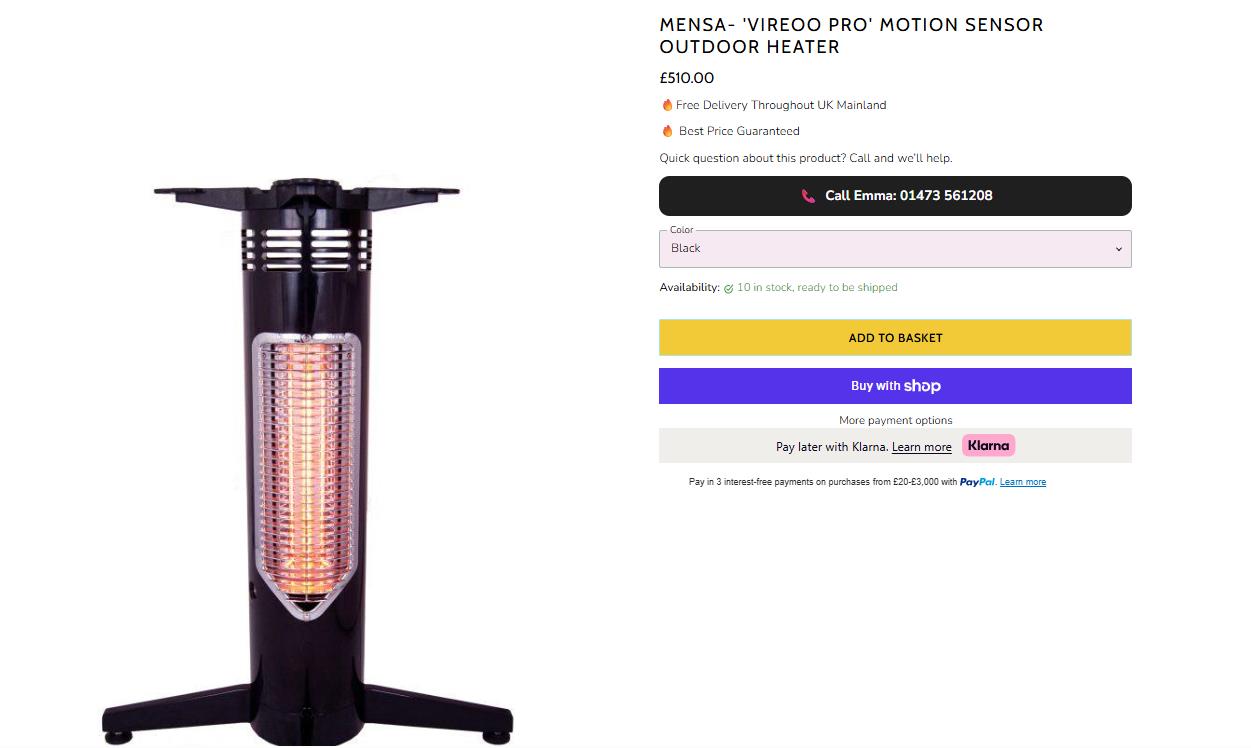Open More payment options
This screenshot has height=748, width=1251.
[x=895, y=420]
